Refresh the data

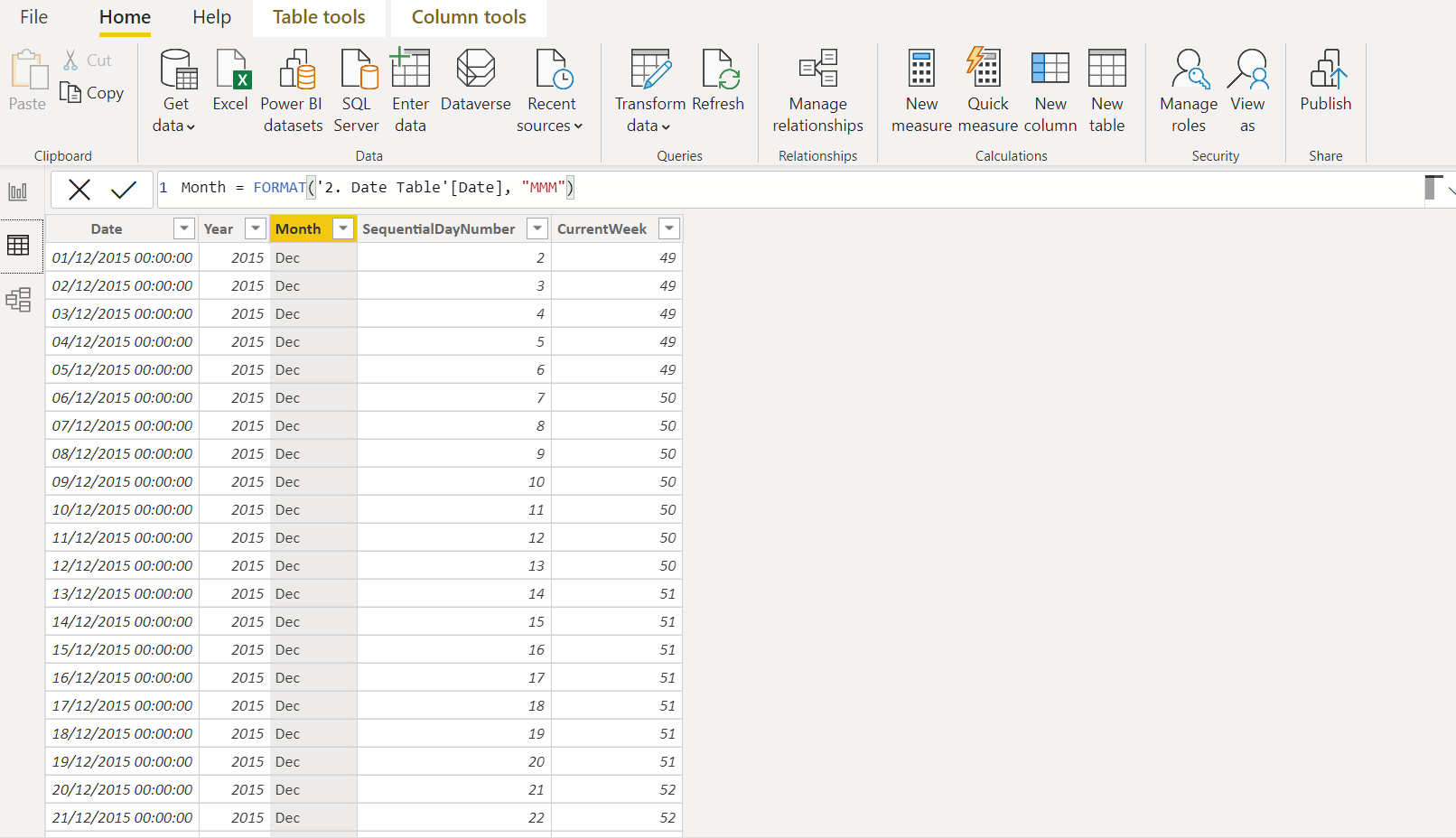coord(718,81)
